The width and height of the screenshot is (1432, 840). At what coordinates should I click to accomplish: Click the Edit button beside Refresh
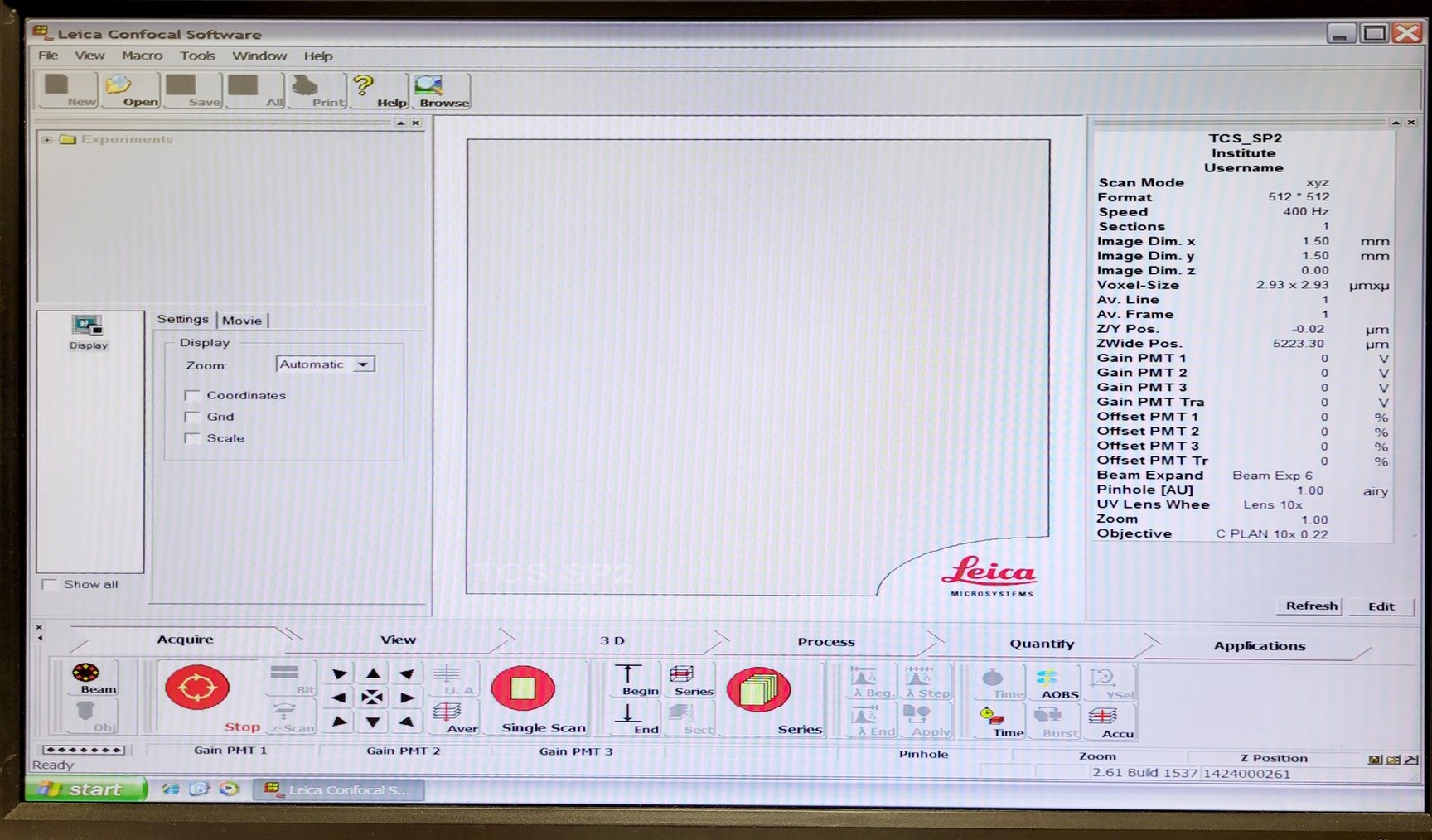click(1381, 606)
